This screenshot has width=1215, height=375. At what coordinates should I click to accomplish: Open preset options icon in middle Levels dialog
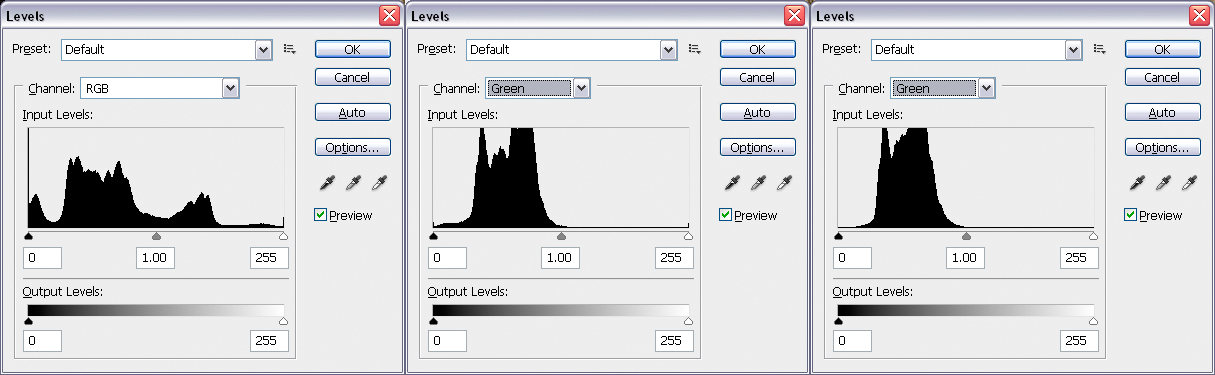[695, 48]
